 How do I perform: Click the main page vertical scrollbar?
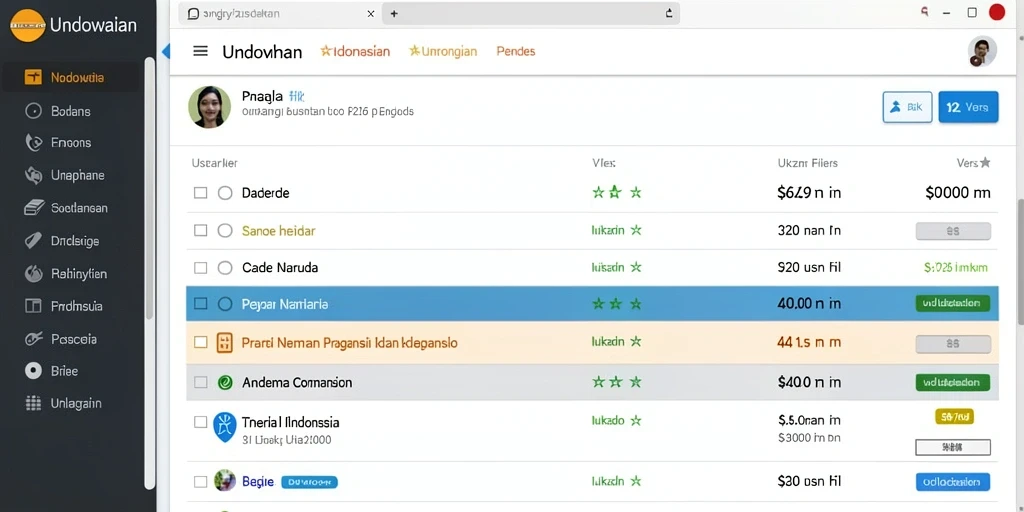1019,261
